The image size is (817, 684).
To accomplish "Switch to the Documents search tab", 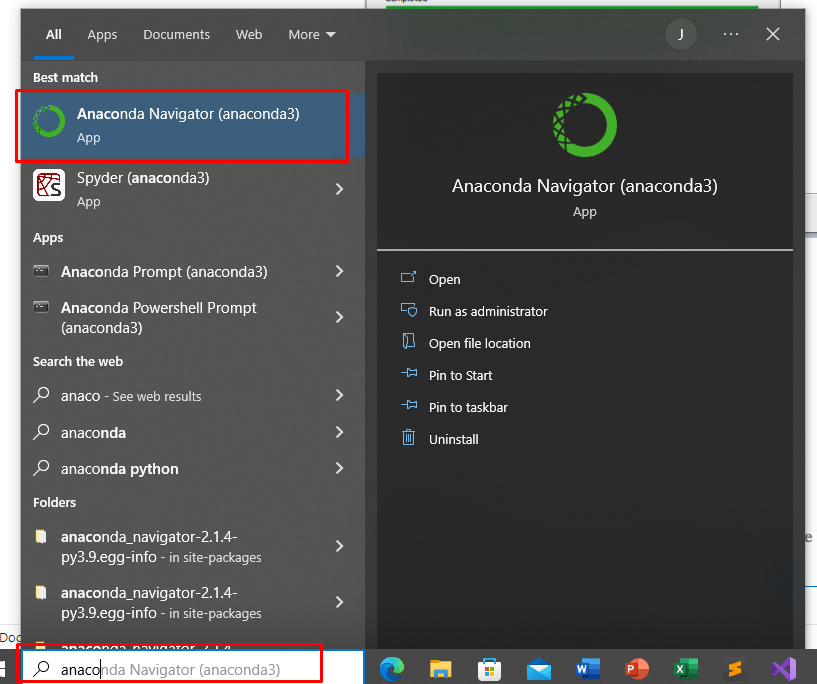I will click(x=176, y=34).
